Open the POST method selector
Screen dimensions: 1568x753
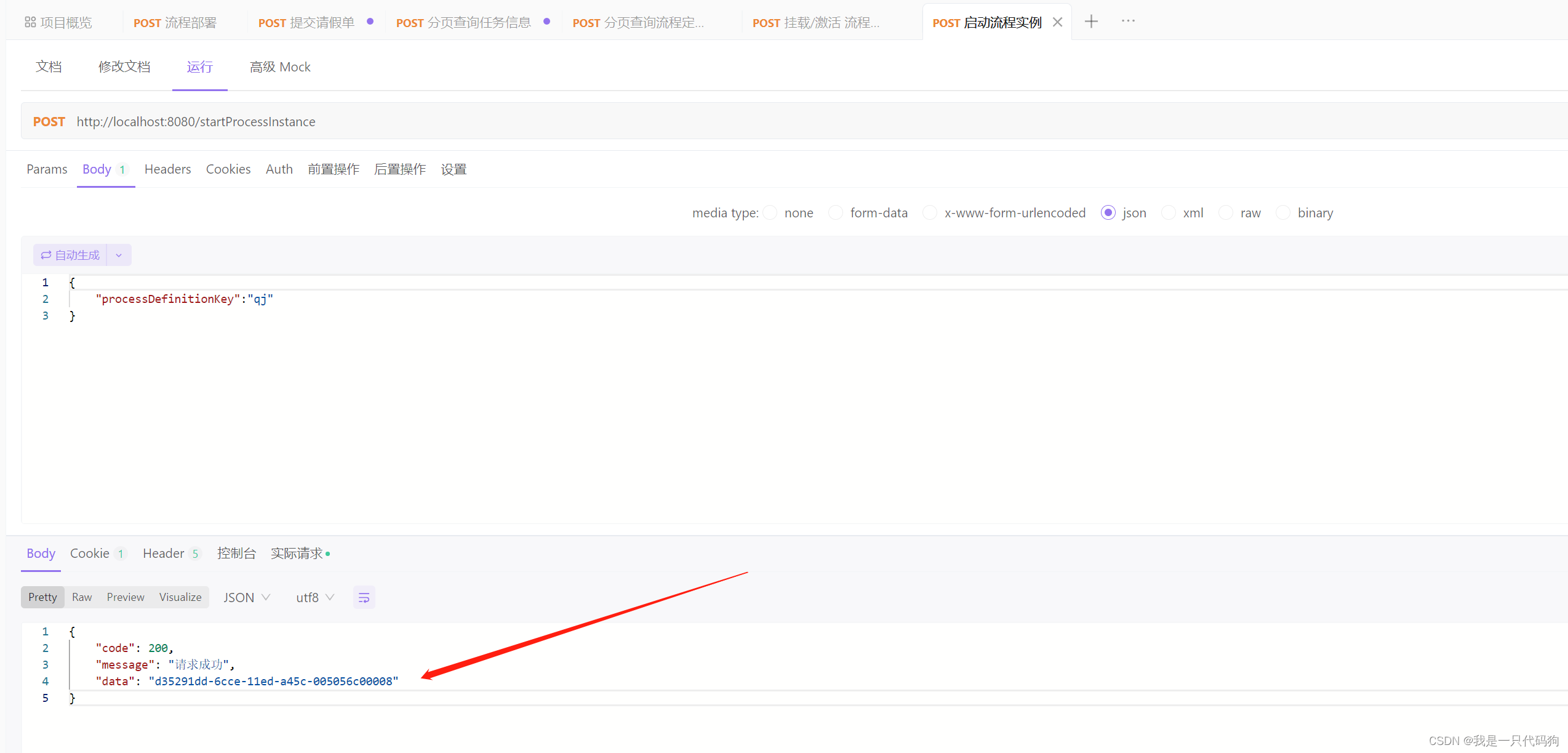coord(49,121)
